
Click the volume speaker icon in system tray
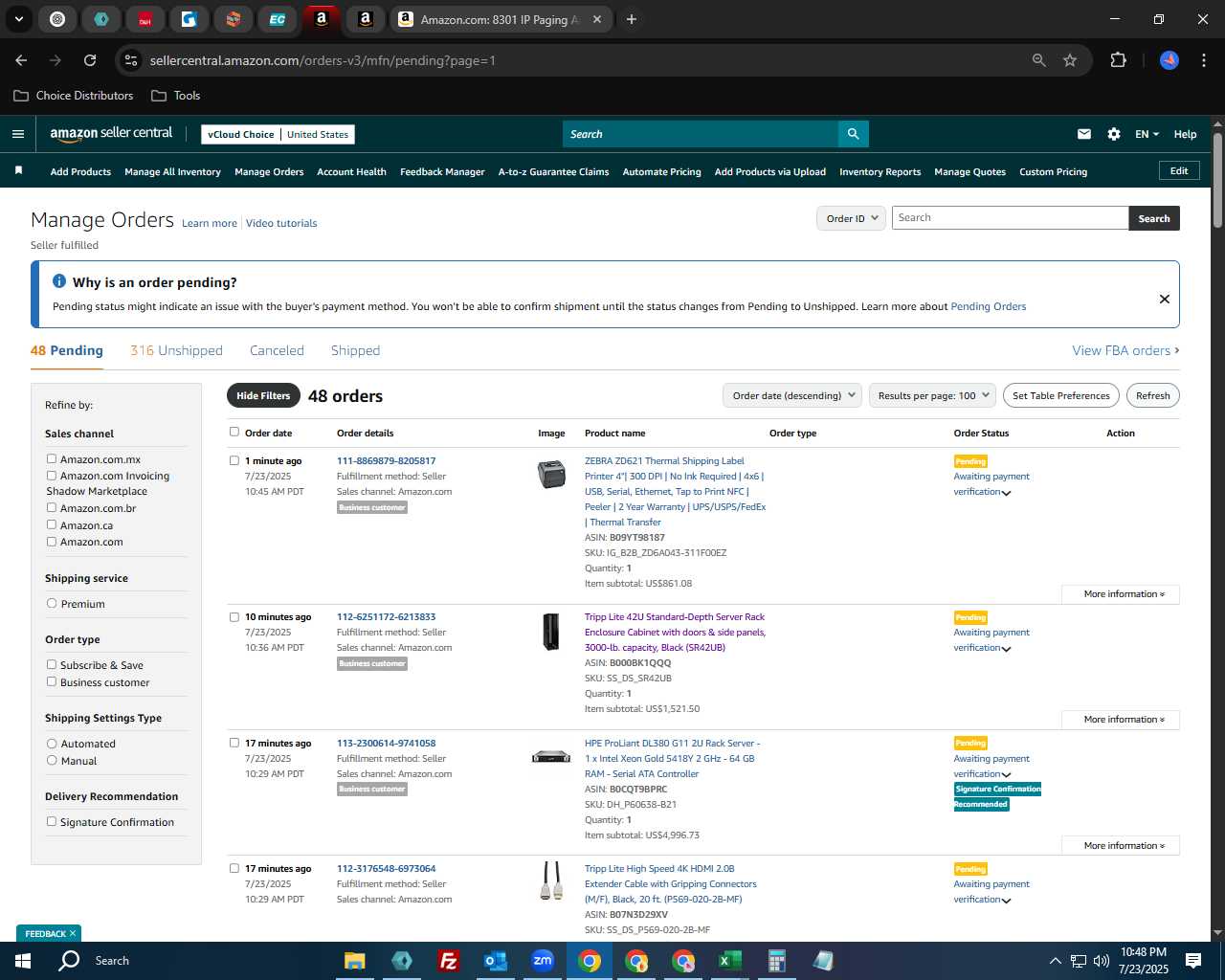(x=1102, y=961)
